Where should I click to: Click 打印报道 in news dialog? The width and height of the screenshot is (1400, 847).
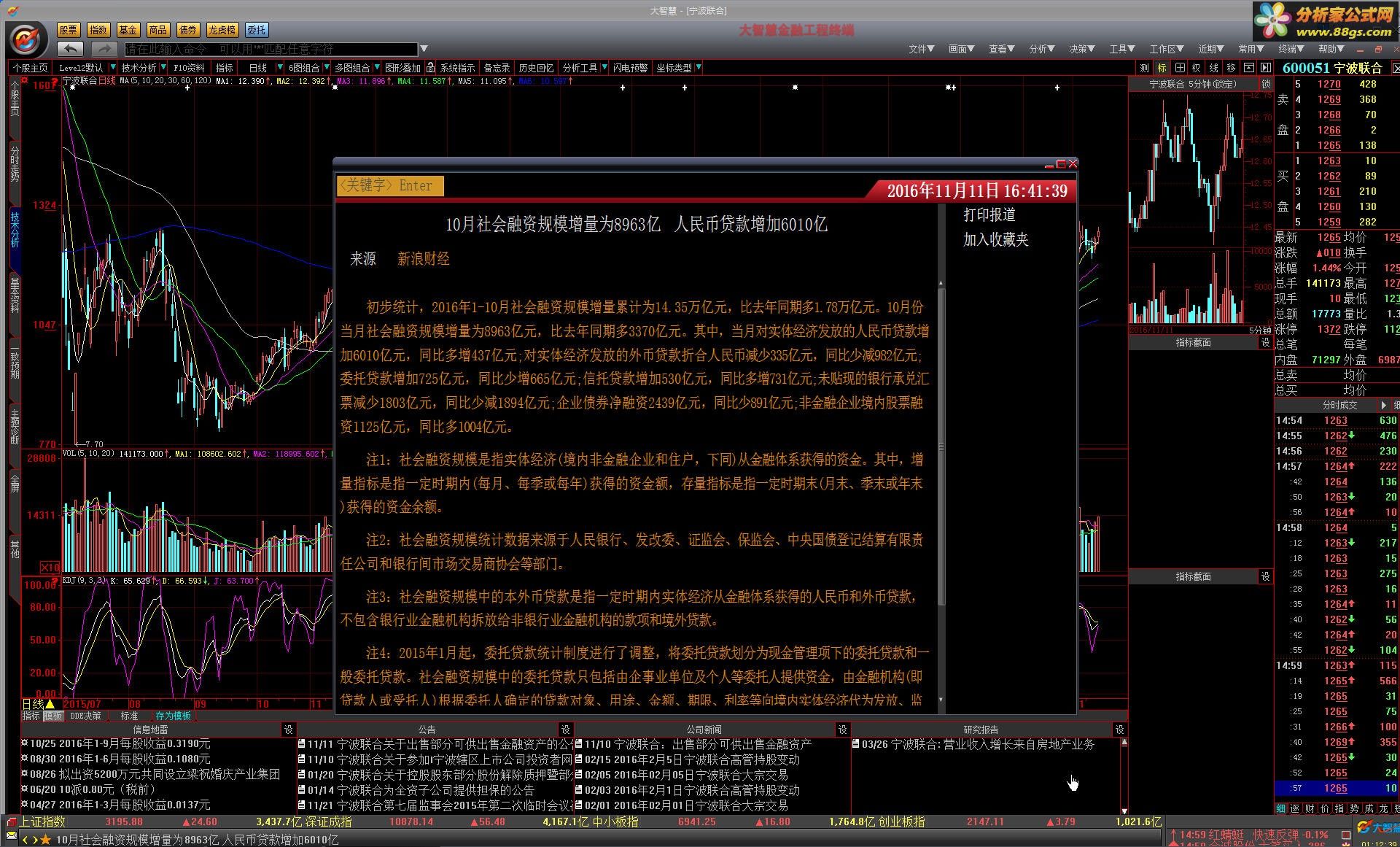click(989, 215)
